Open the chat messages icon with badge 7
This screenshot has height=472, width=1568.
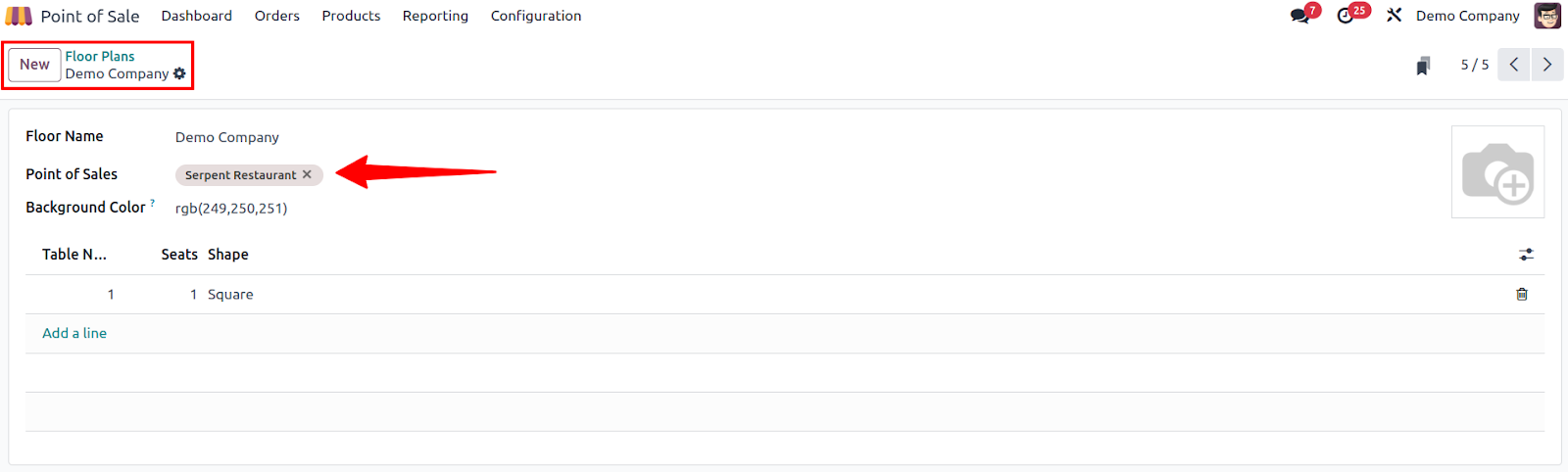coord(1300,16)
